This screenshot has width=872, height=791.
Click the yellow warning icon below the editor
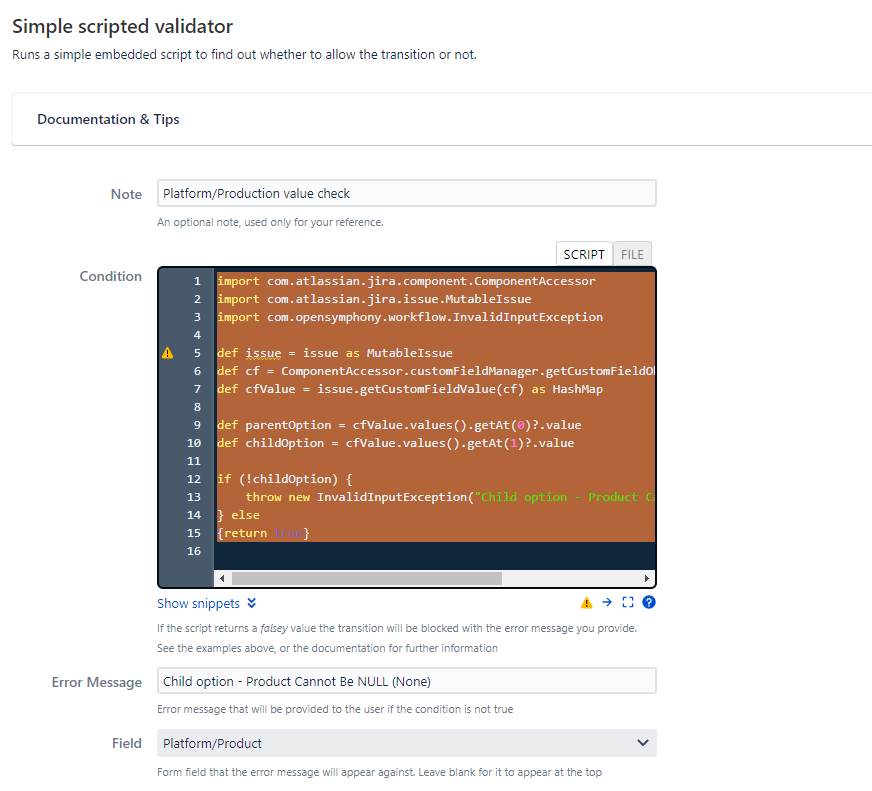click(586, 603)
